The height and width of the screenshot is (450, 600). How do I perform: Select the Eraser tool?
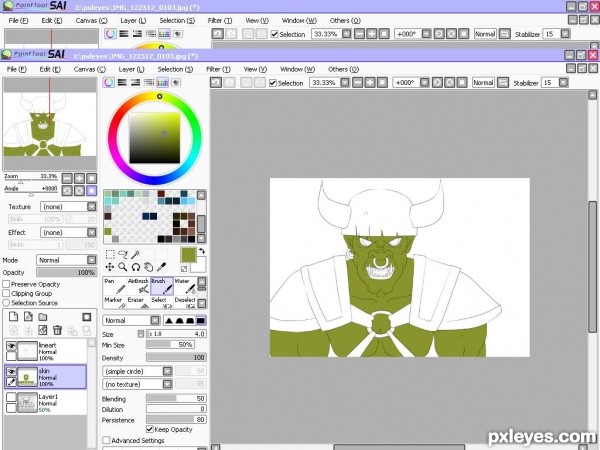point(138,302)
